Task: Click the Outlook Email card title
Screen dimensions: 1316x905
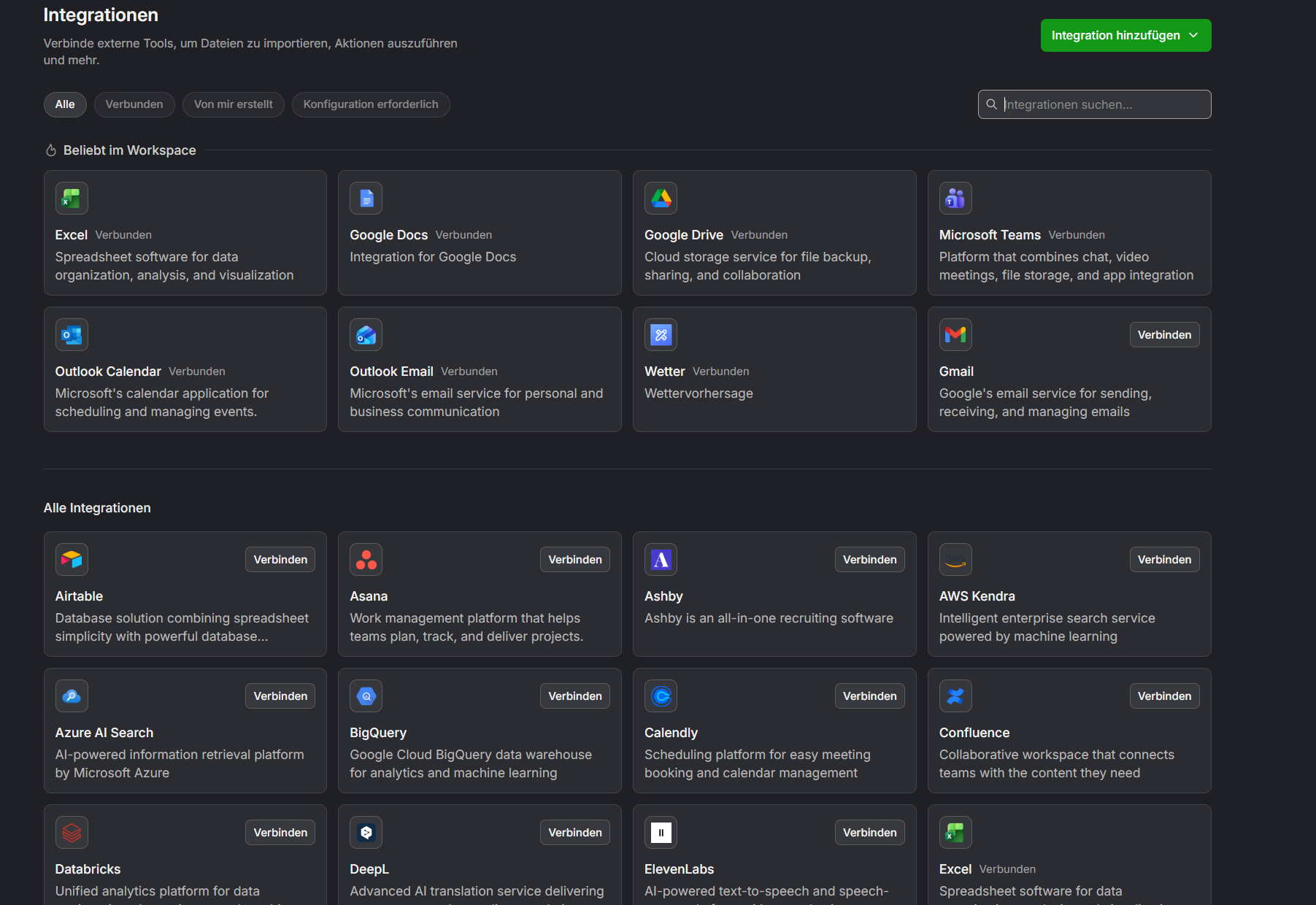Action: [x=391, y=371]
